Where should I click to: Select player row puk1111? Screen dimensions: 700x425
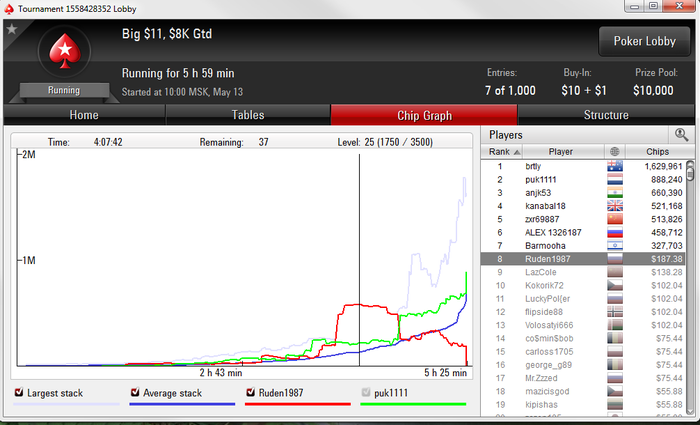click(583, 179)
